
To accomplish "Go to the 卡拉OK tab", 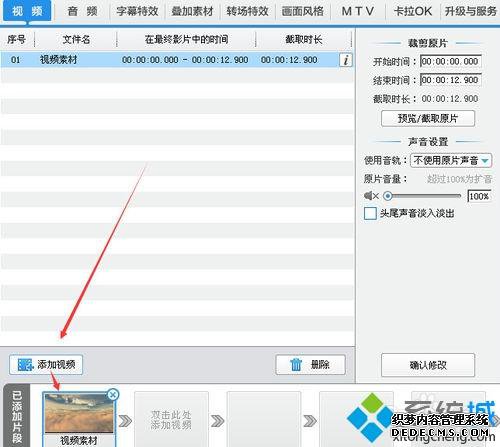I will (413, 11).
